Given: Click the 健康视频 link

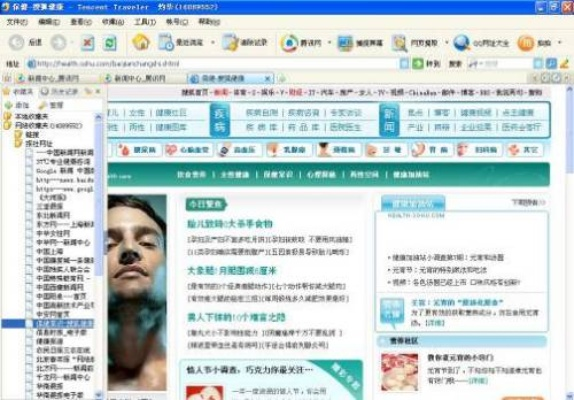Looking at the screenshot, I should pos(475,113).
